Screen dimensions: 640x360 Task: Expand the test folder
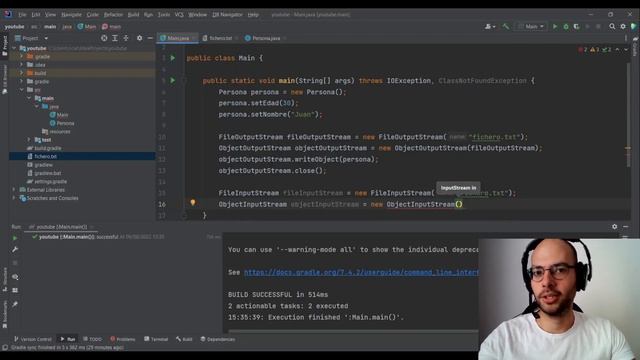[29, 140]
